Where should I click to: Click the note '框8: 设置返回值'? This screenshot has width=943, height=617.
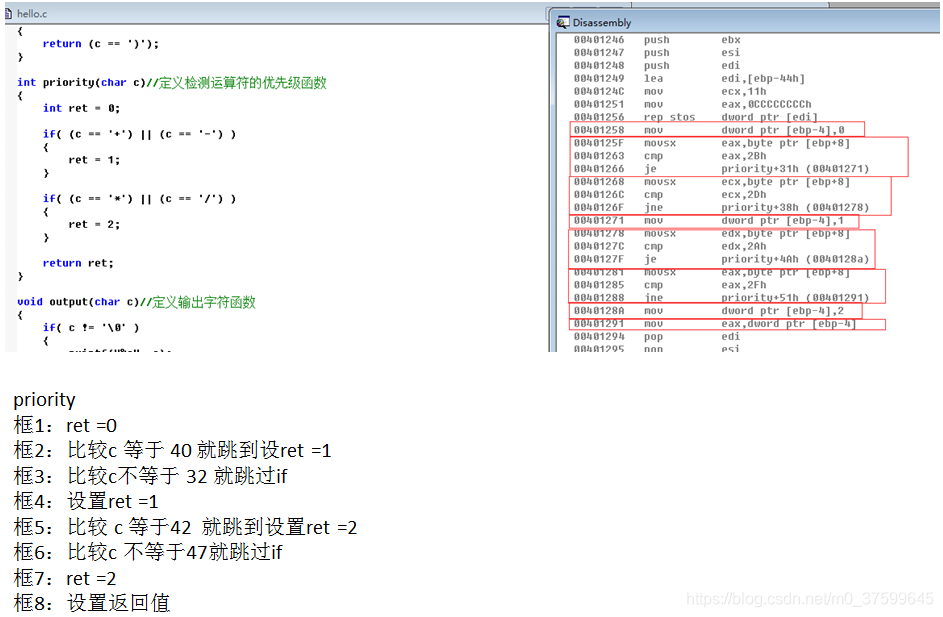91,603
